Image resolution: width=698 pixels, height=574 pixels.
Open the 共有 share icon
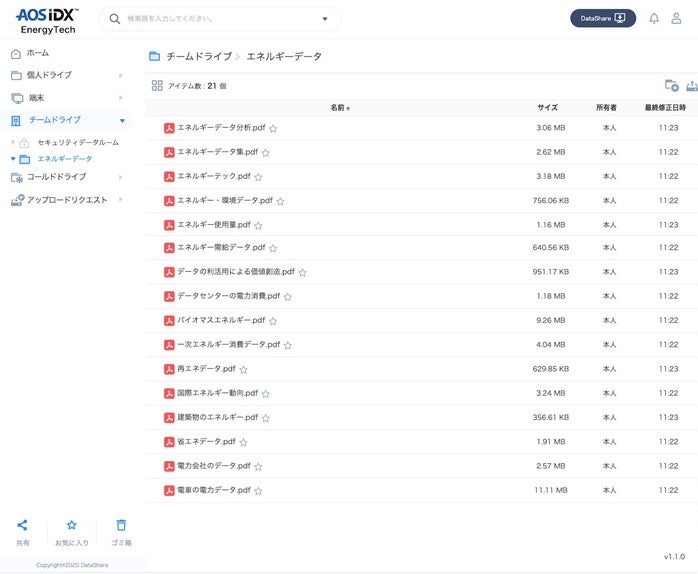[22, 525]
